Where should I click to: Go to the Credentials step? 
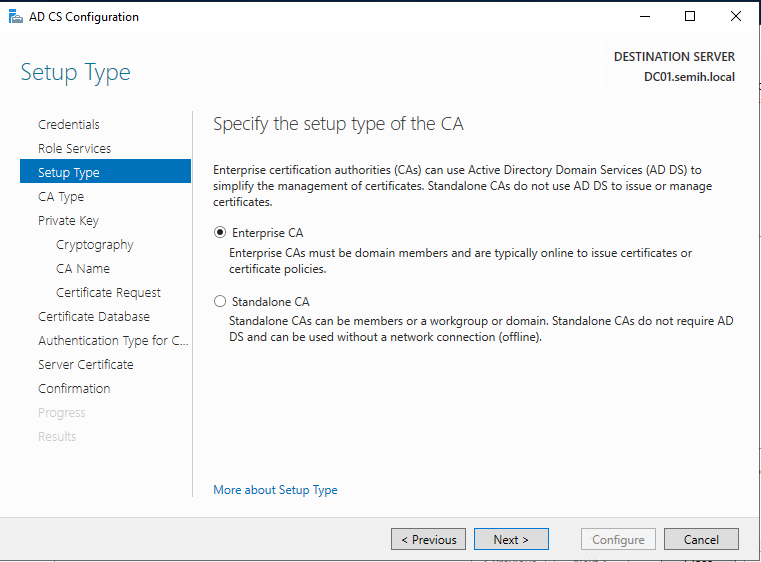point(69,125)
